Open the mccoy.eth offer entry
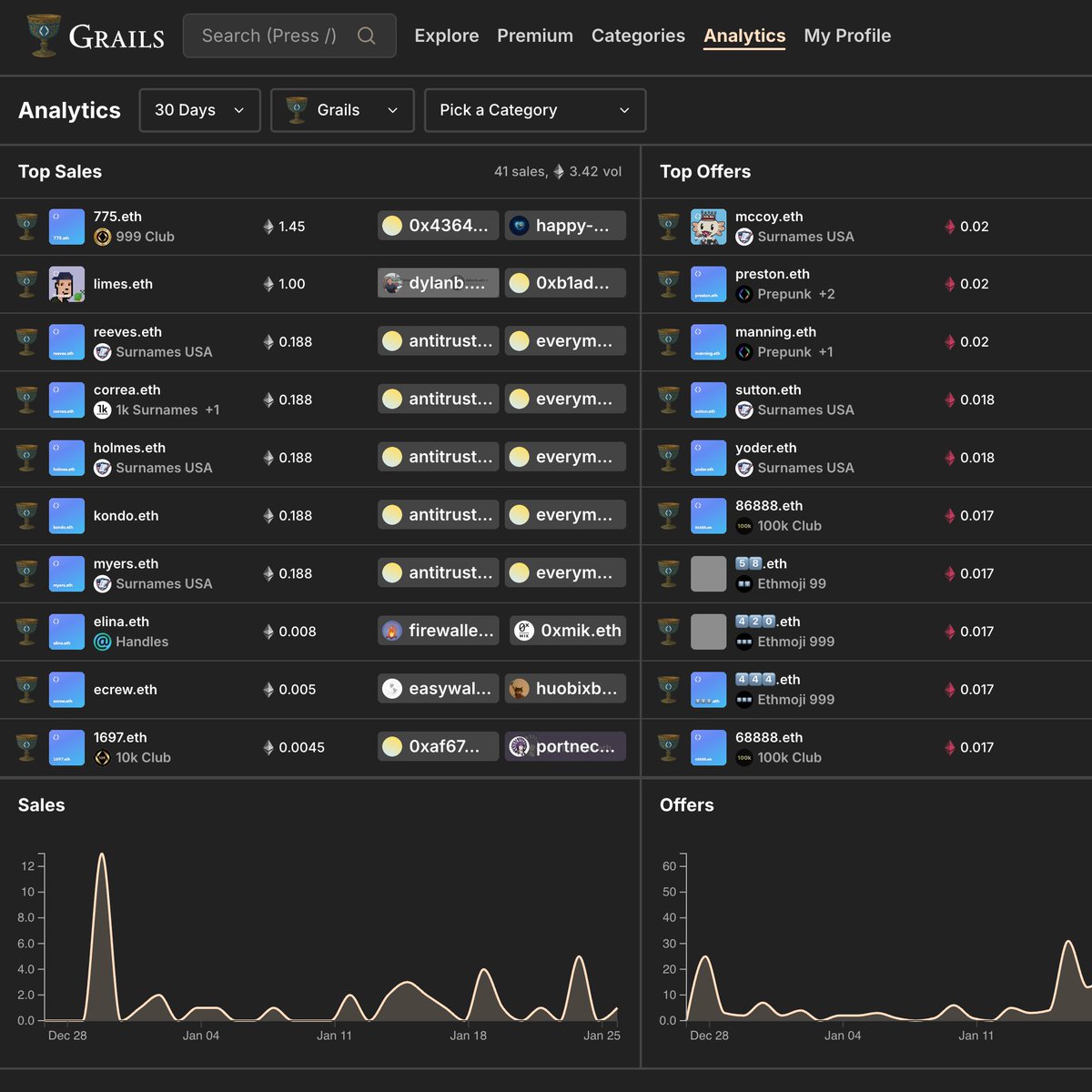 pyautogui.click(x=769, y=217)
